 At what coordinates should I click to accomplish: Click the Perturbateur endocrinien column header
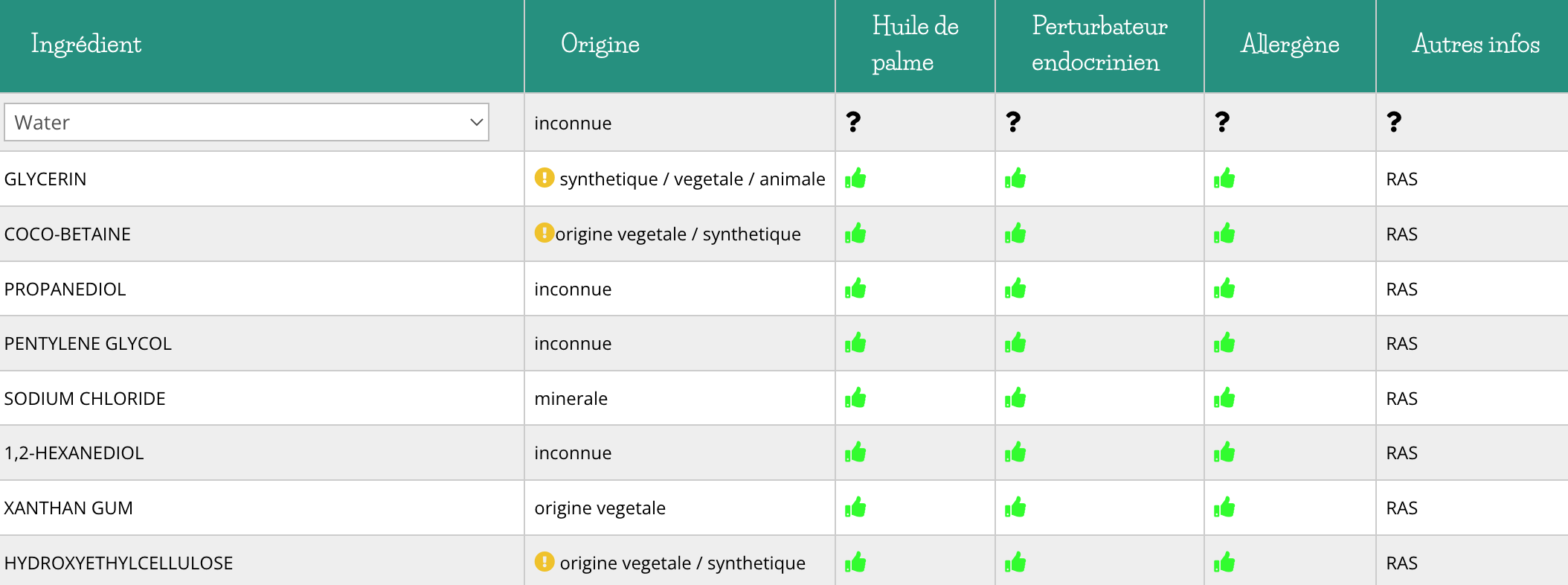(1099, 44)
